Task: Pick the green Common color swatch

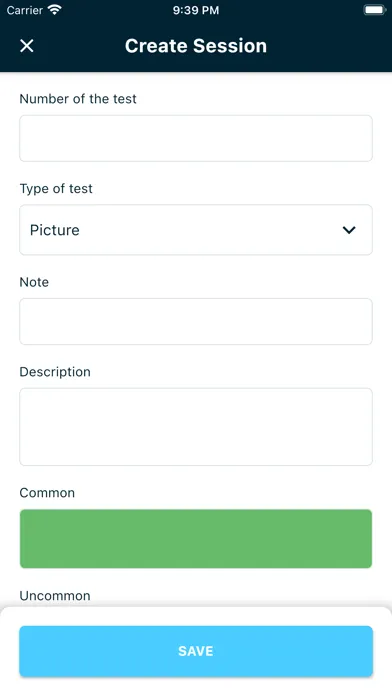Action: coord(196,538)
